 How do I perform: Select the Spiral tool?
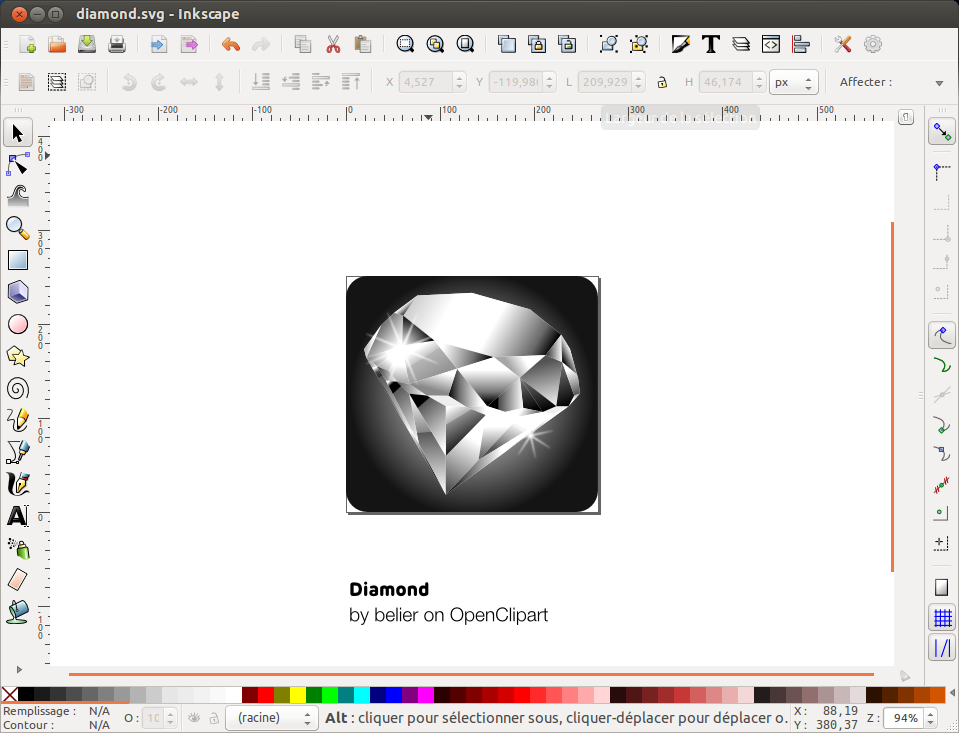pos(18,388)
